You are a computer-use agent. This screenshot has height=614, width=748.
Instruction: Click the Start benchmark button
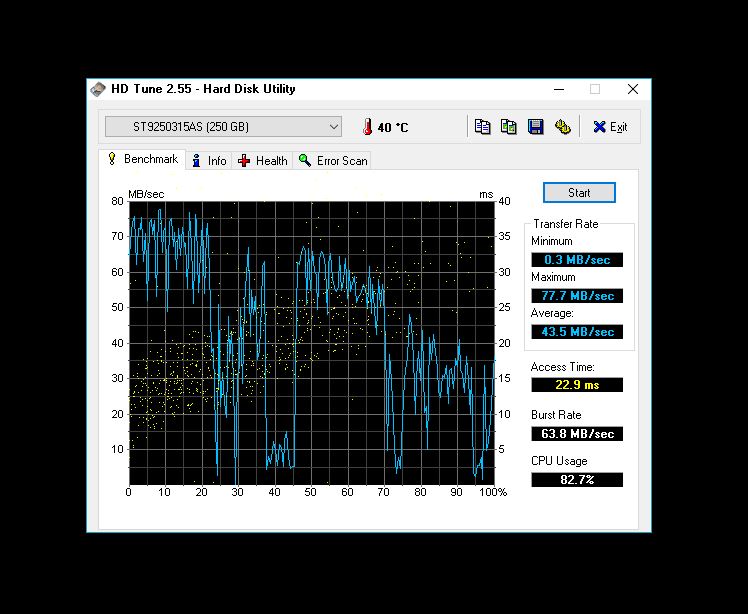point(579,193)
